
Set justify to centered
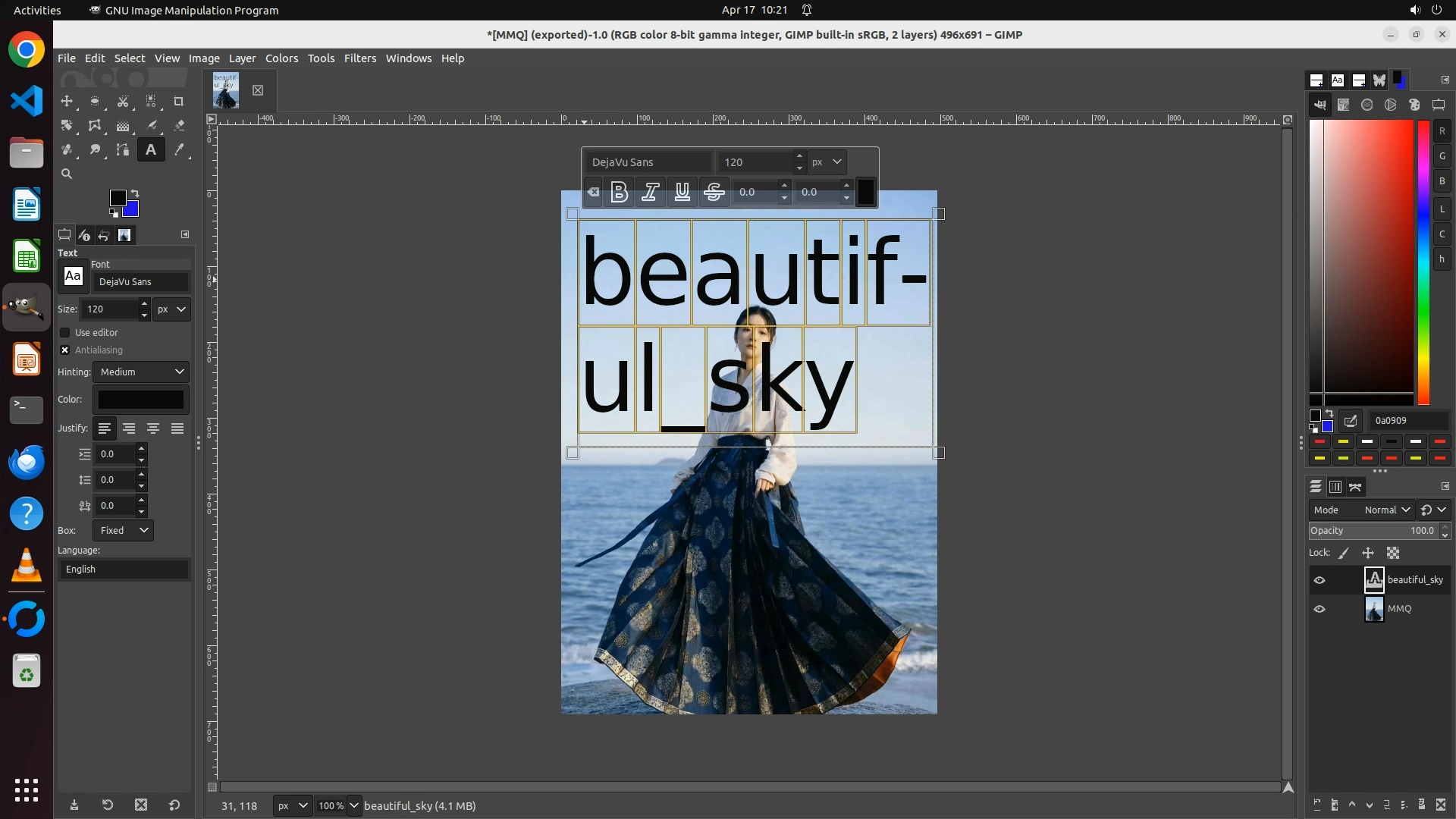pyautogui.click(x=153, y=428)
